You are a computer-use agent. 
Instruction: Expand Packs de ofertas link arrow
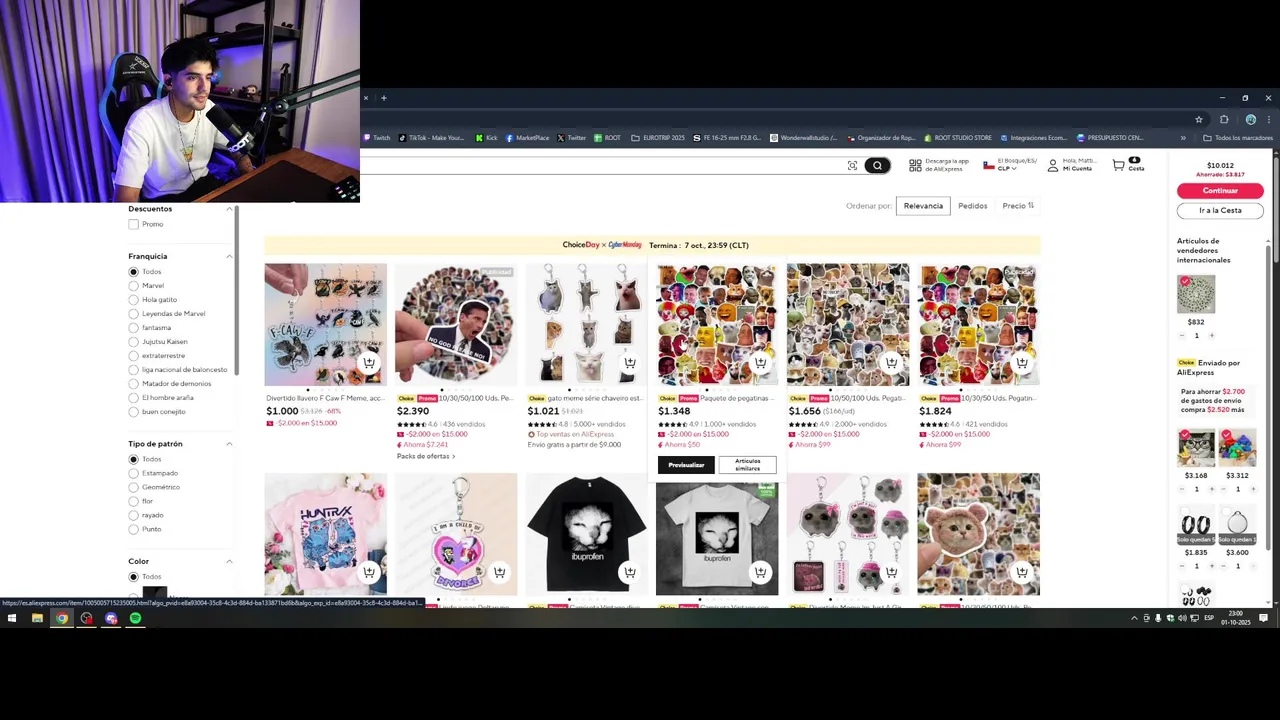454,456
